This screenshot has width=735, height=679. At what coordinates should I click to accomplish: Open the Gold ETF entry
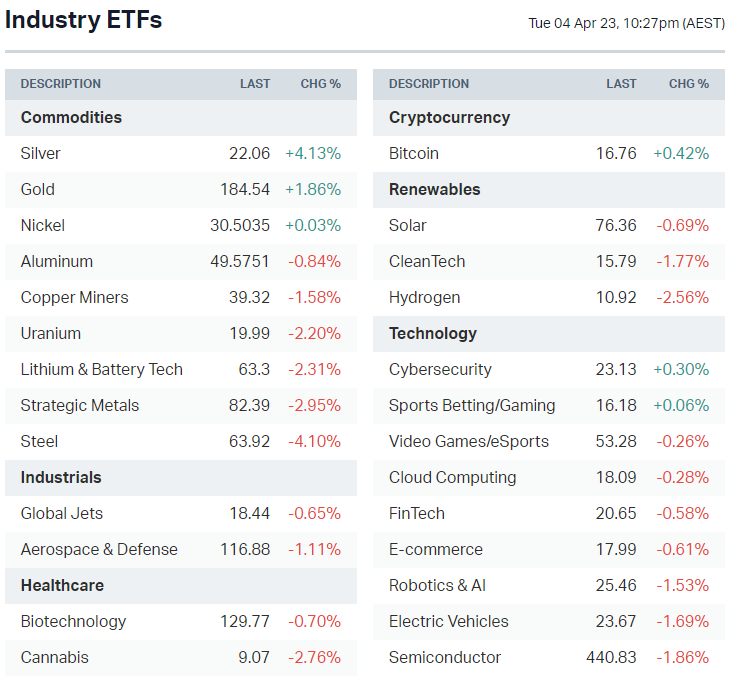pos(38,190)
